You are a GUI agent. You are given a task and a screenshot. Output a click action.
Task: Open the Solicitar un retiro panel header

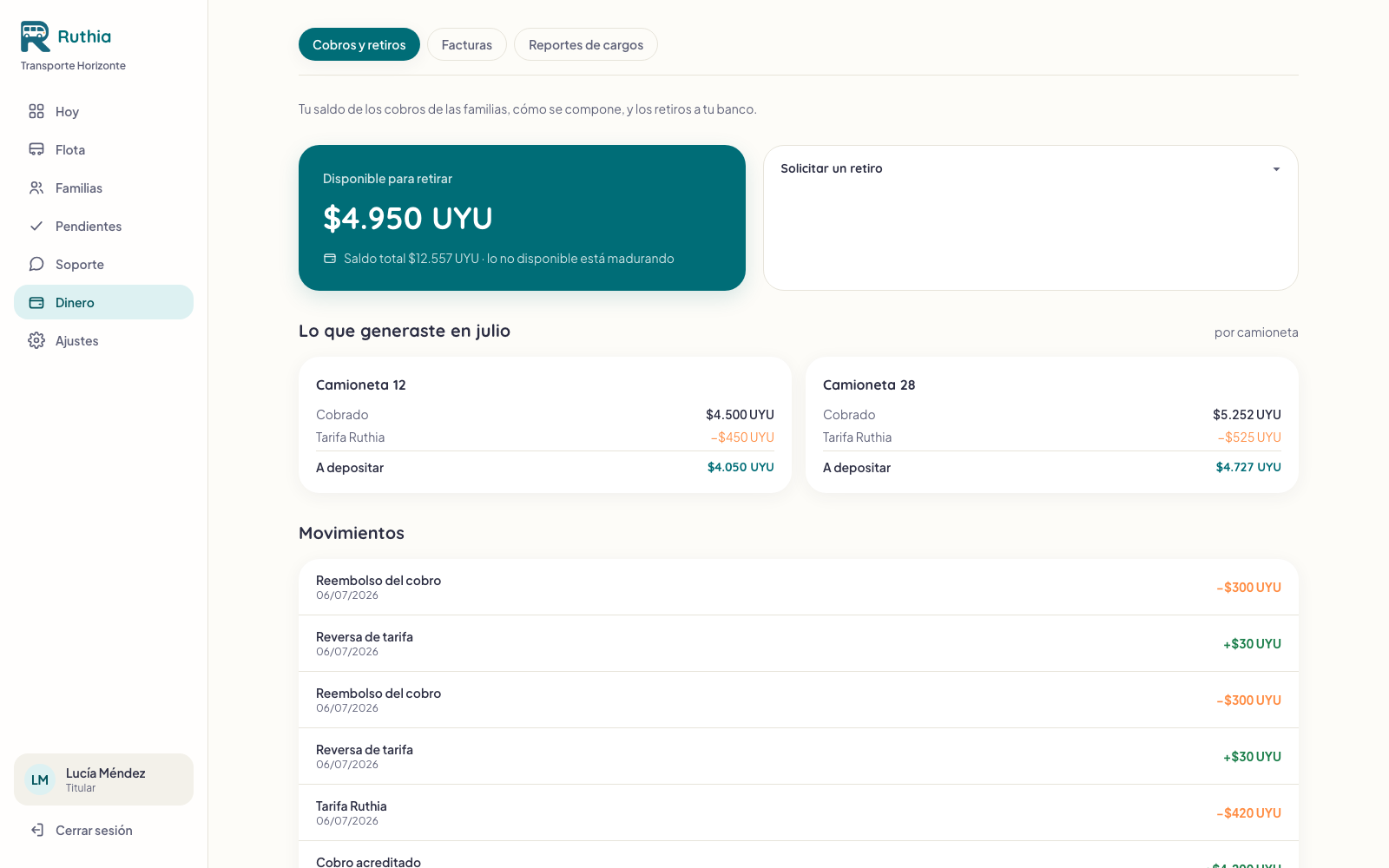tap(1030, 168)
